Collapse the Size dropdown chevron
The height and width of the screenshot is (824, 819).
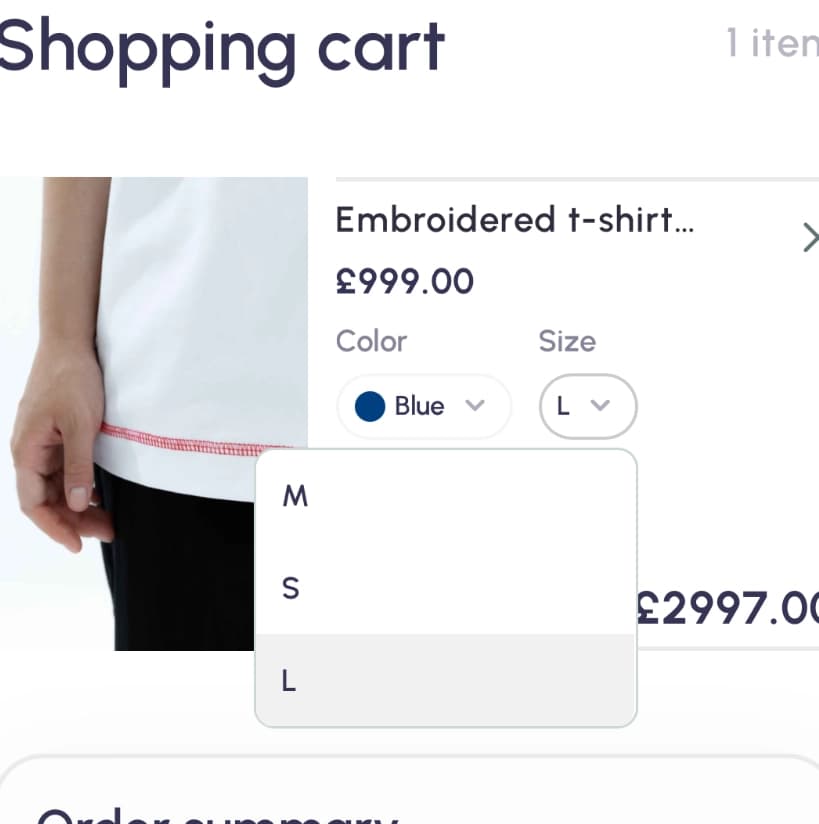pos(600,405)
